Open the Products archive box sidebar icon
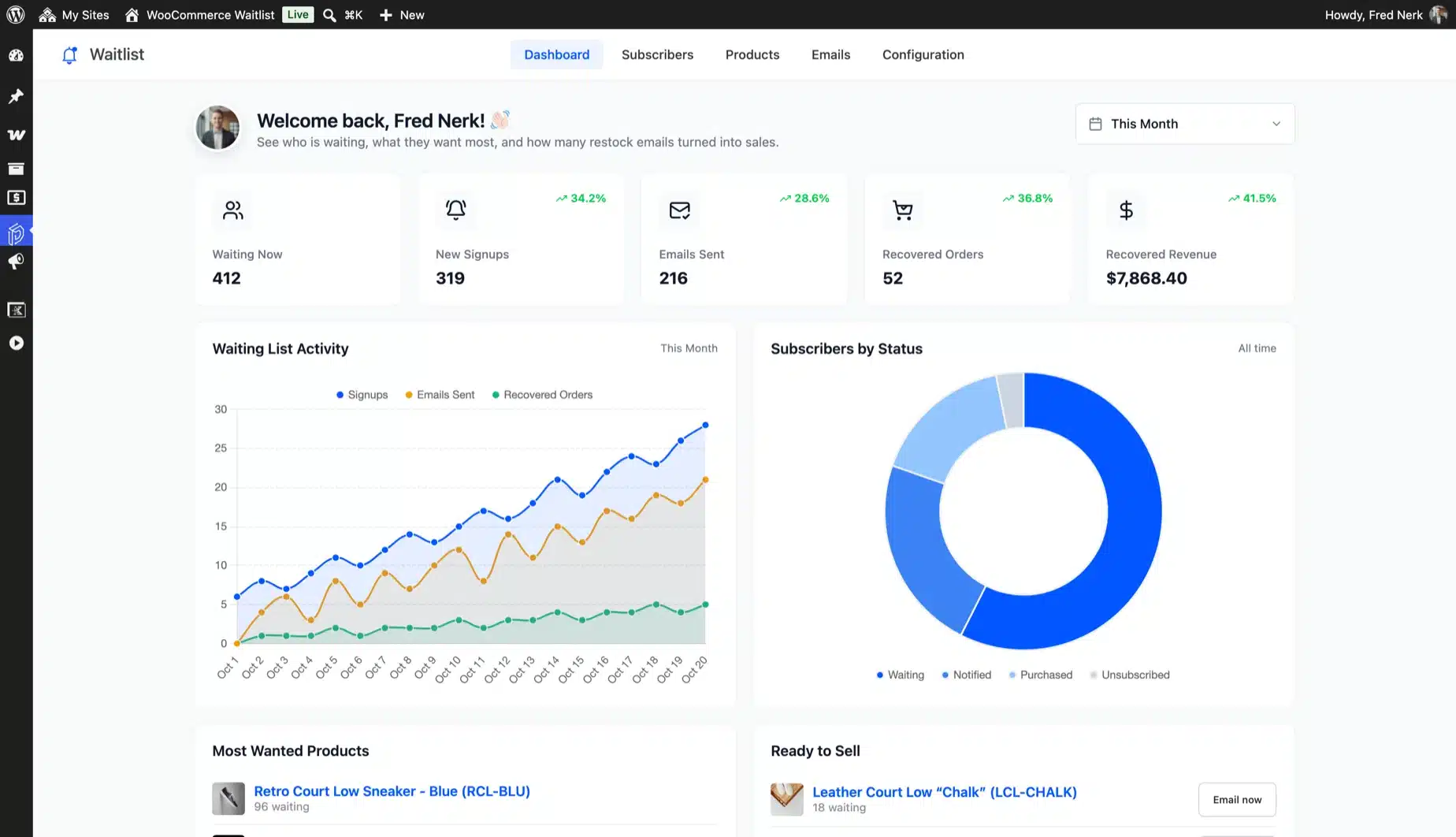 tap(17, 168)
